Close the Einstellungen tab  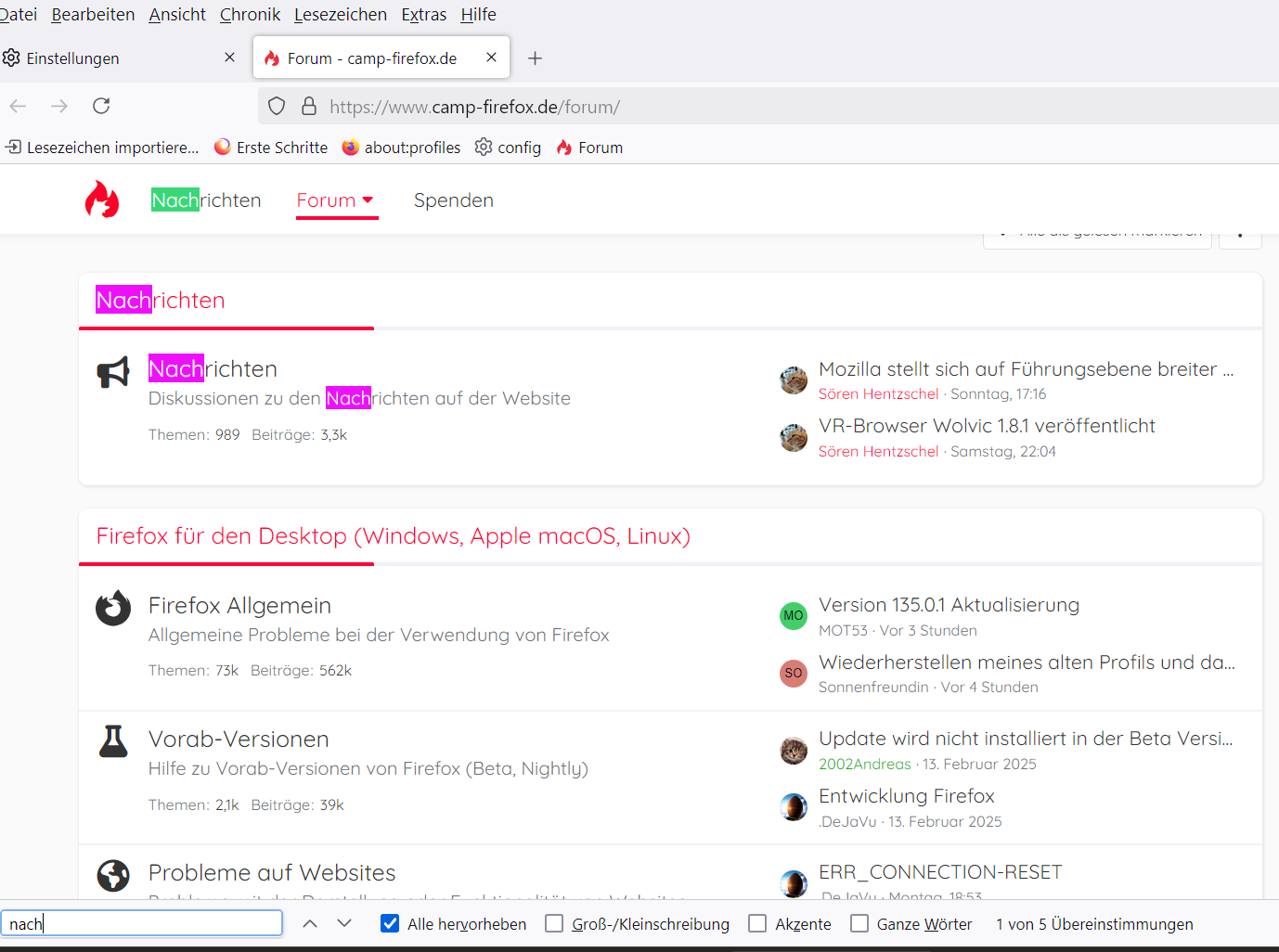pos(230,58)
